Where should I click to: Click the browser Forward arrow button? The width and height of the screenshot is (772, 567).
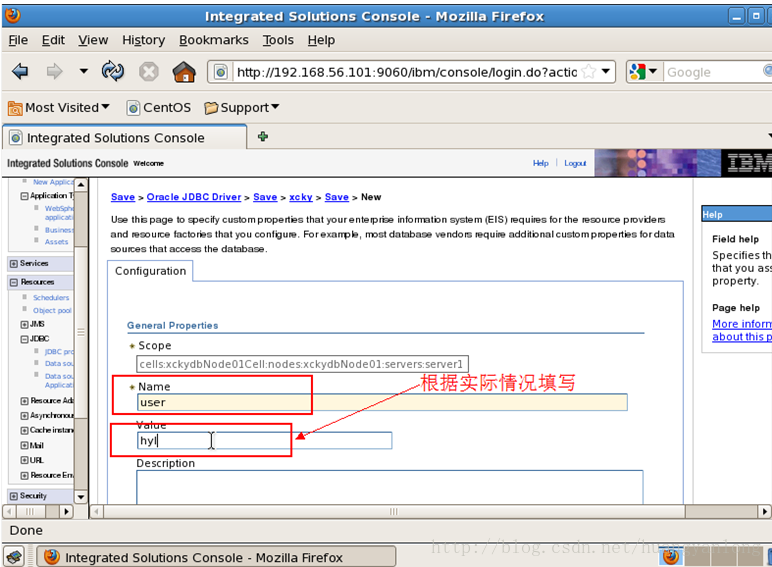click(x=54, y=72)
